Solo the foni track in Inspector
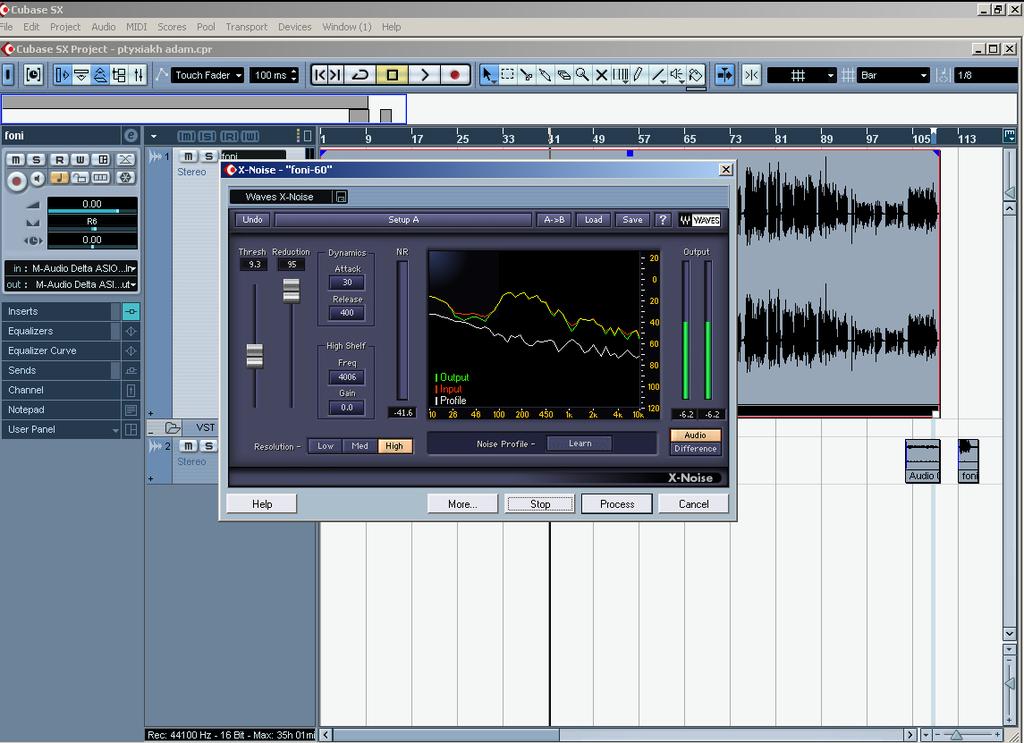This screenshot has height=743, width=1024. click(36, 159)
